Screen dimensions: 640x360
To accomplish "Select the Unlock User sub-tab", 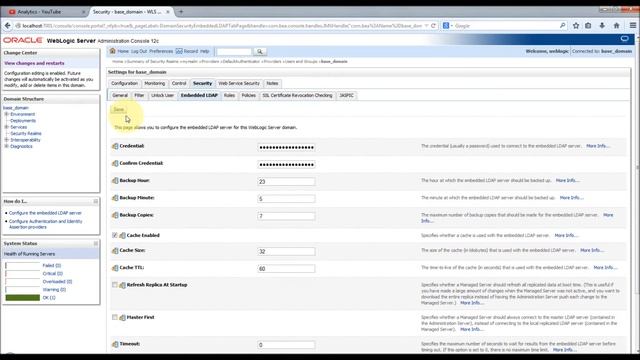I will (162, 96).
